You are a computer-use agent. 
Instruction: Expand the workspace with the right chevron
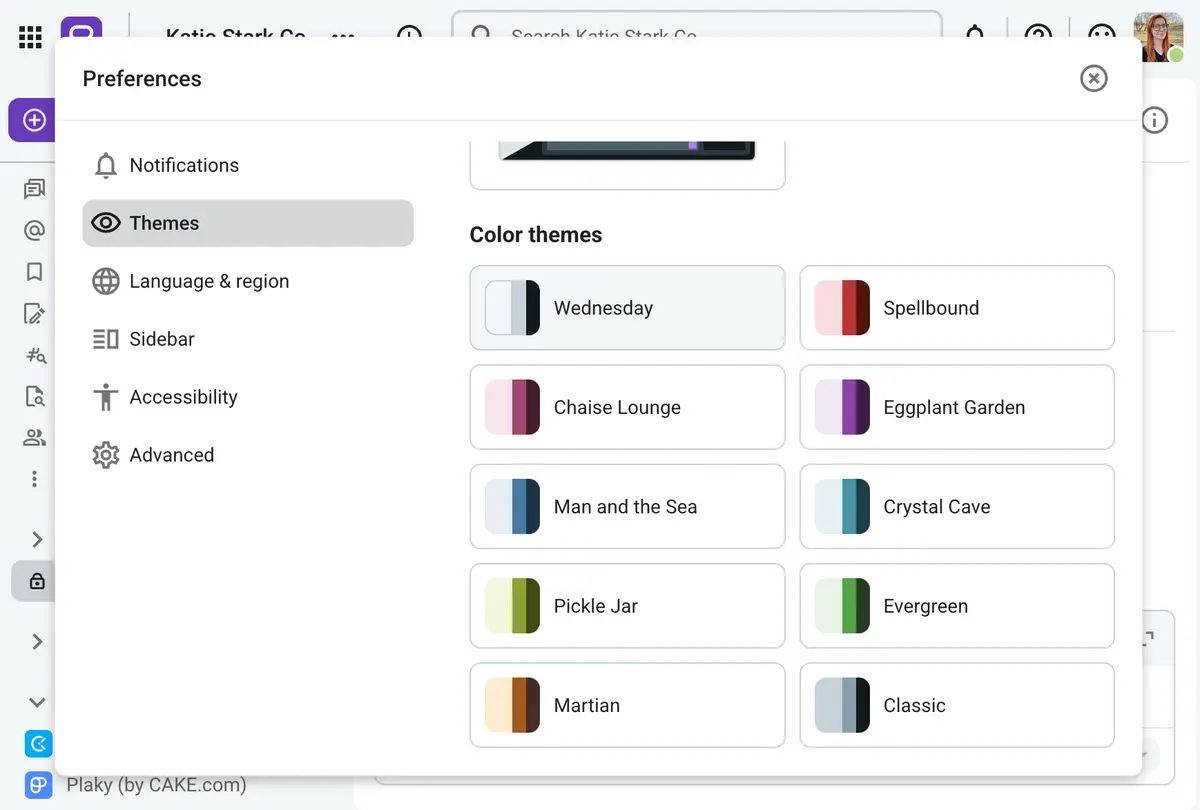pyautogui.click(x=36, y=539)
